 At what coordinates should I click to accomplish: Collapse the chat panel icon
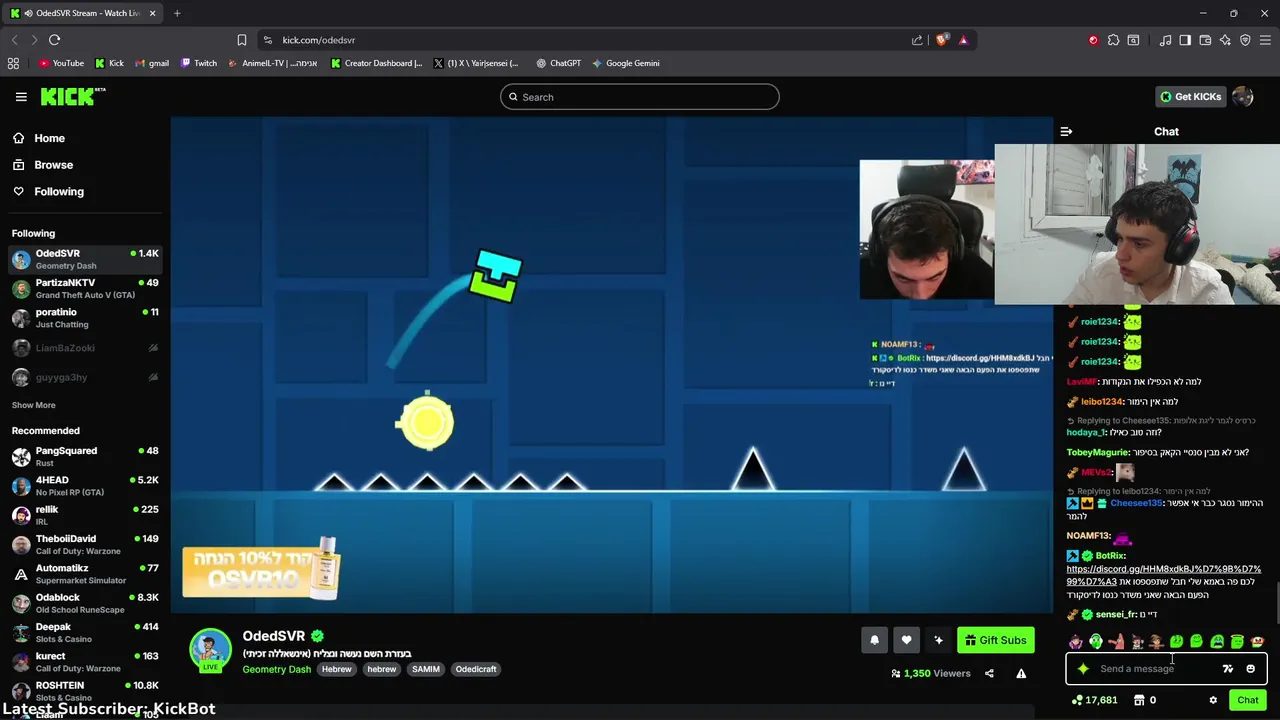coord(1066,131)
